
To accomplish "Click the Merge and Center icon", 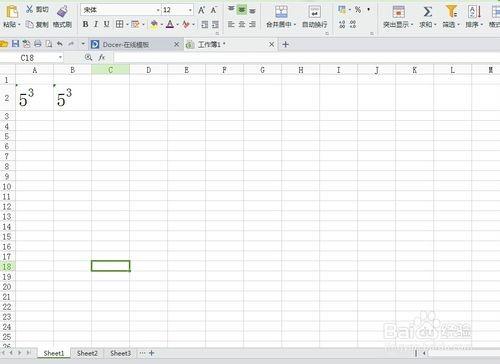I will [281, 12].
